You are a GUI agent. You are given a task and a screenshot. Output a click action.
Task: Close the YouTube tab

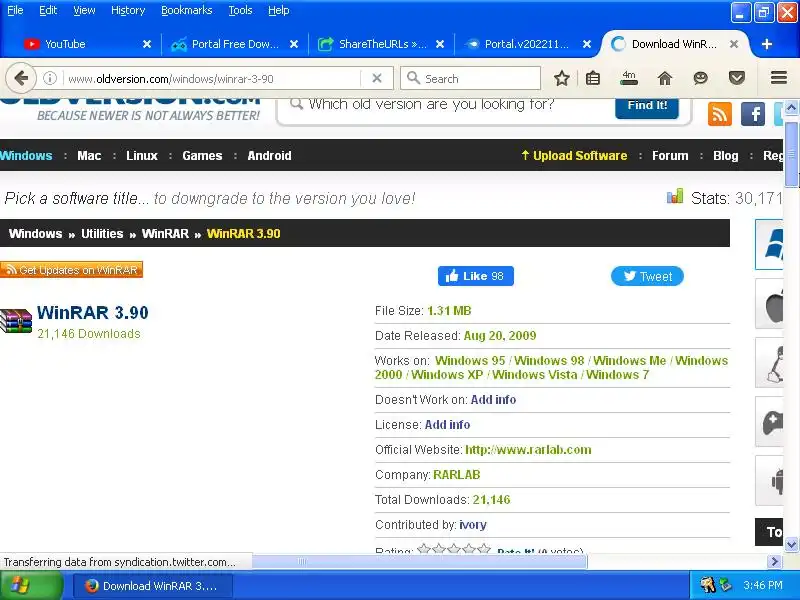pos(147,44)
